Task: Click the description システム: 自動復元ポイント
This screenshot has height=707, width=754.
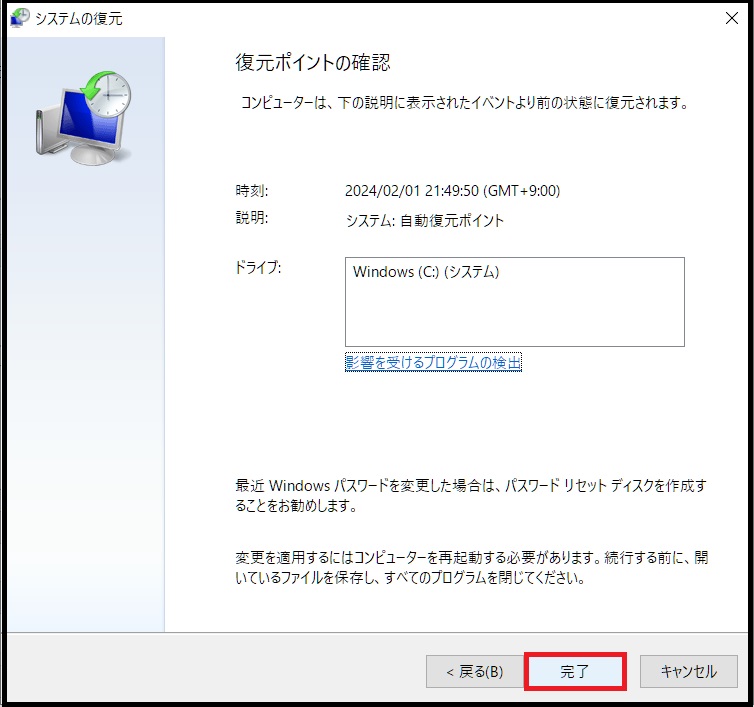Action: (424, 220)
